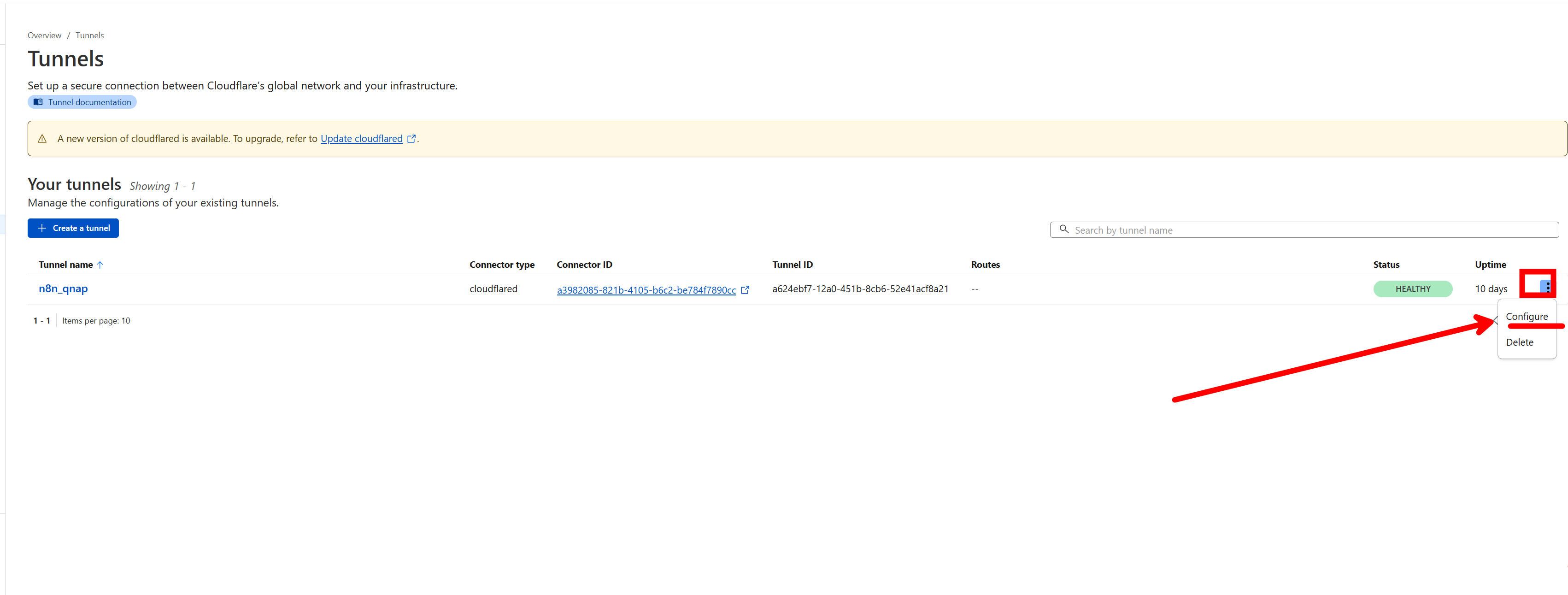Open Connector ID a3982085-821b link
Image resolution: width=1568 pixels, height=595 pixels.
coord(646,290)
